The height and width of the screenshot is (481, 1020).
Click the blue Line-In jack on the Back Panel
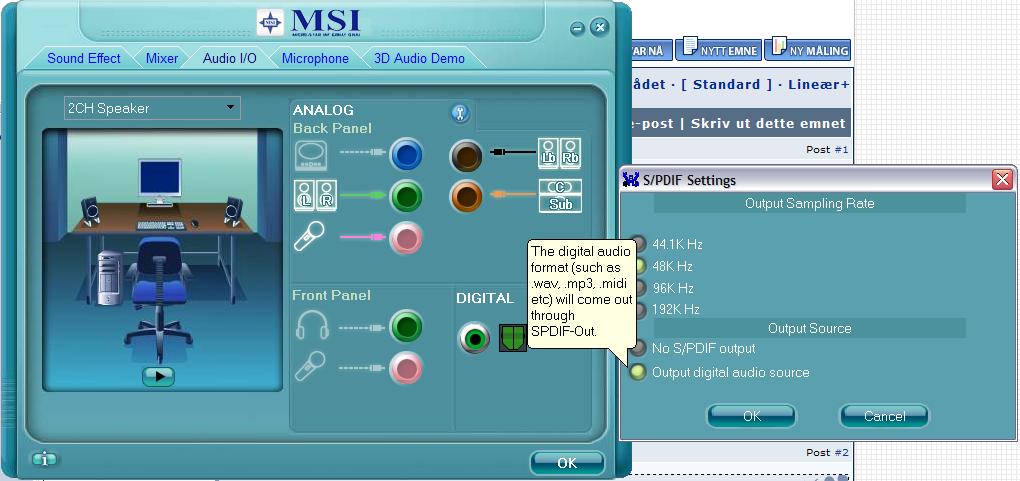click(406, 156)
